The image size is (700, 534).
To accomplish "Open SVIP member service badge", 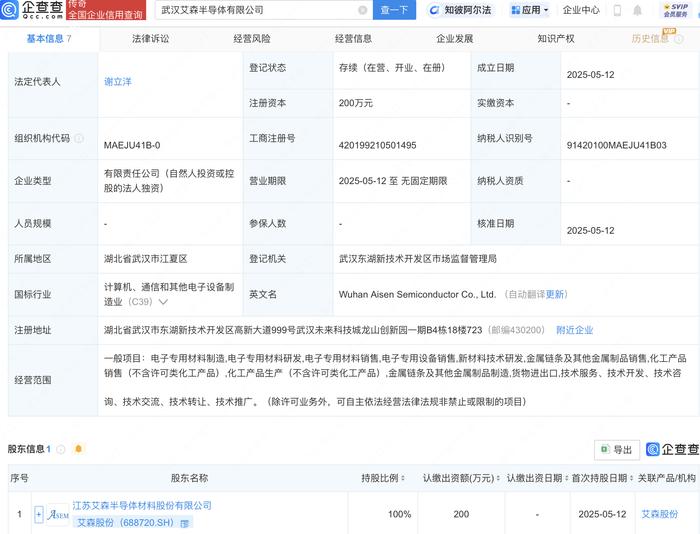I will [675, 10].
